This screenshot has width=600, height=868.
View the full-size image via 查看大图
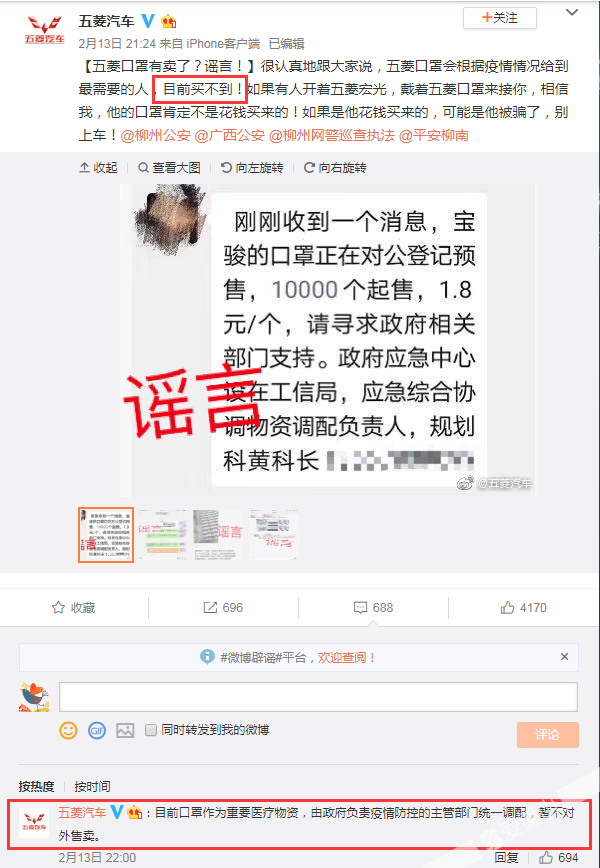point(169,168)
